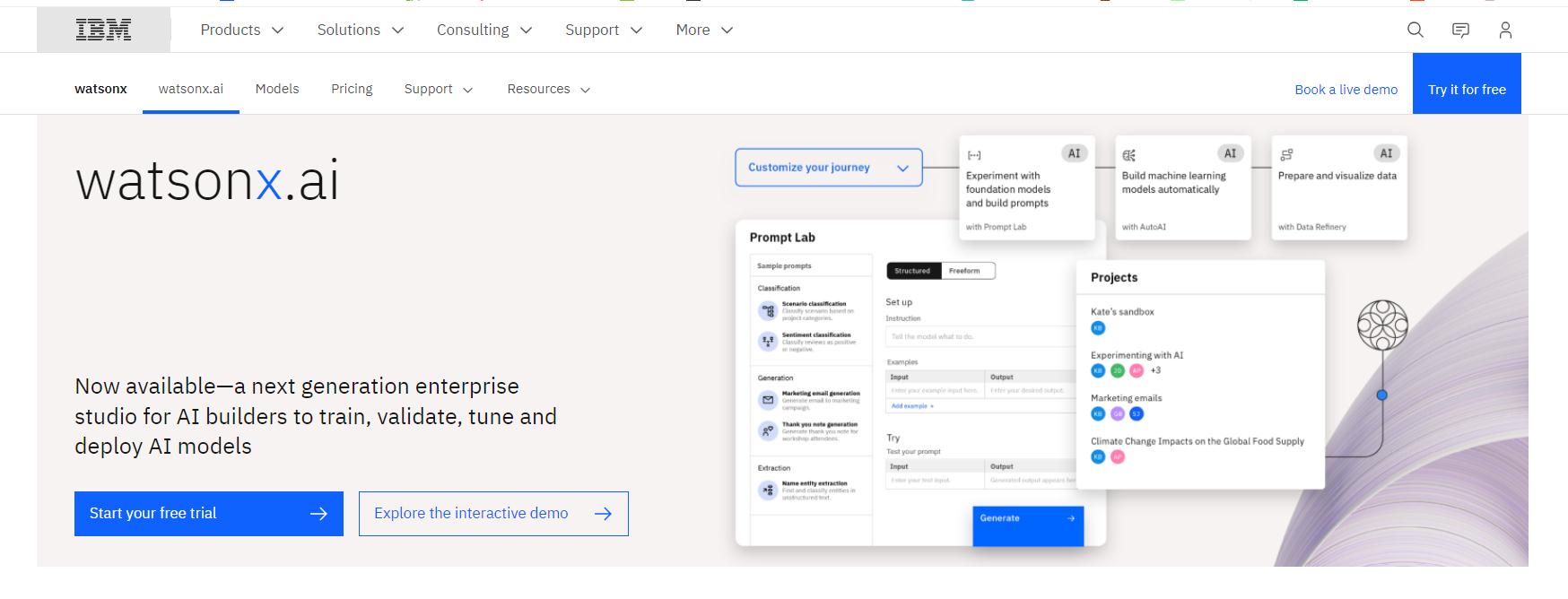Click the Instruction input field
This screenshot has width=1568, height=599.
coord(980,336)
